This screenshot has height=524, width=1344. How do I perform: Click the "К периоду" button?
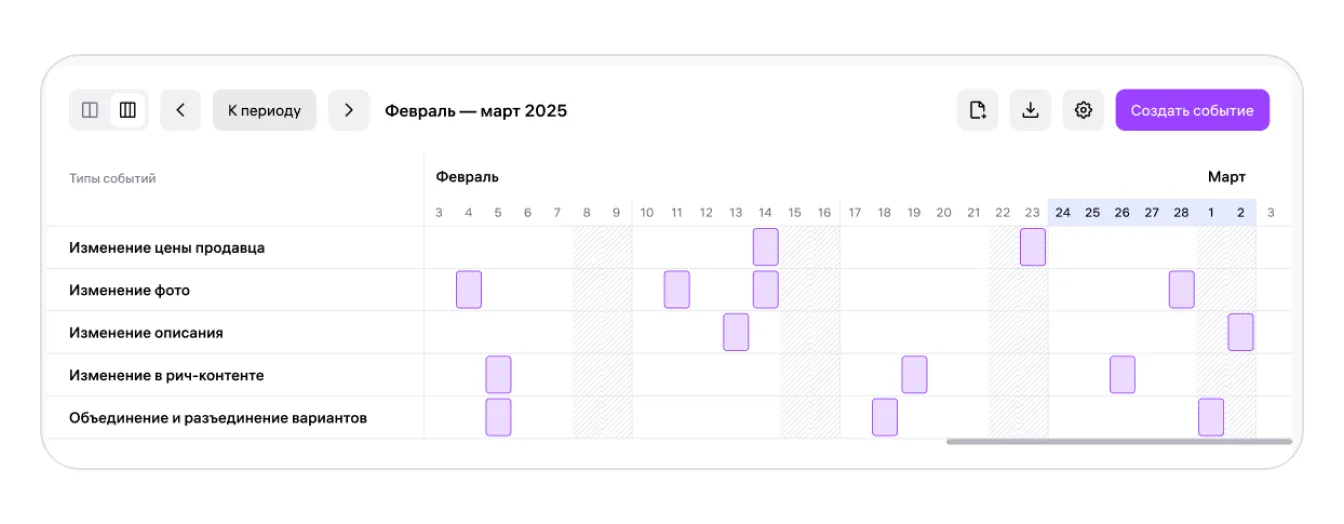coord(265,110)
